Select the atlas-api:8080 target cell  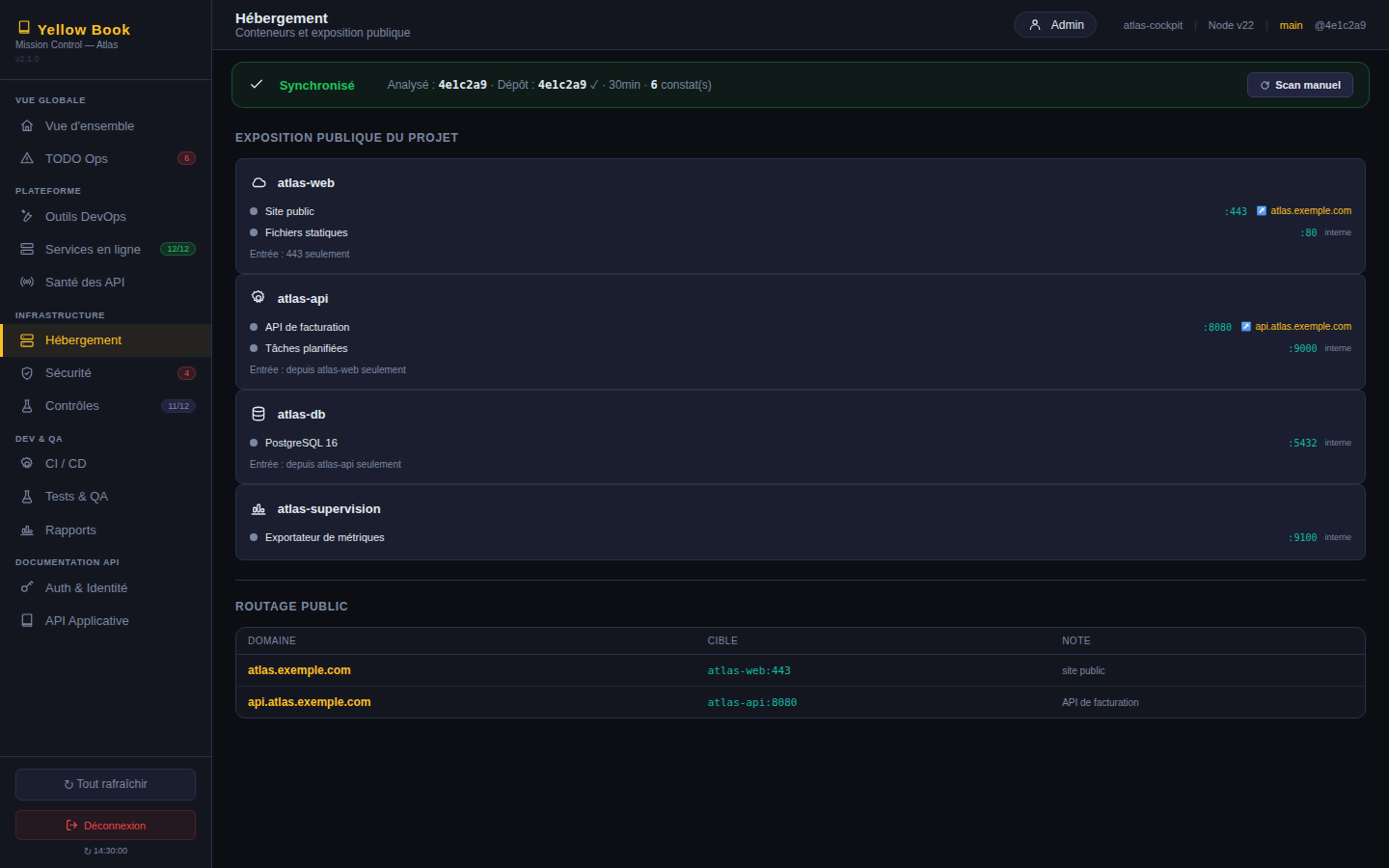point(752,702)
